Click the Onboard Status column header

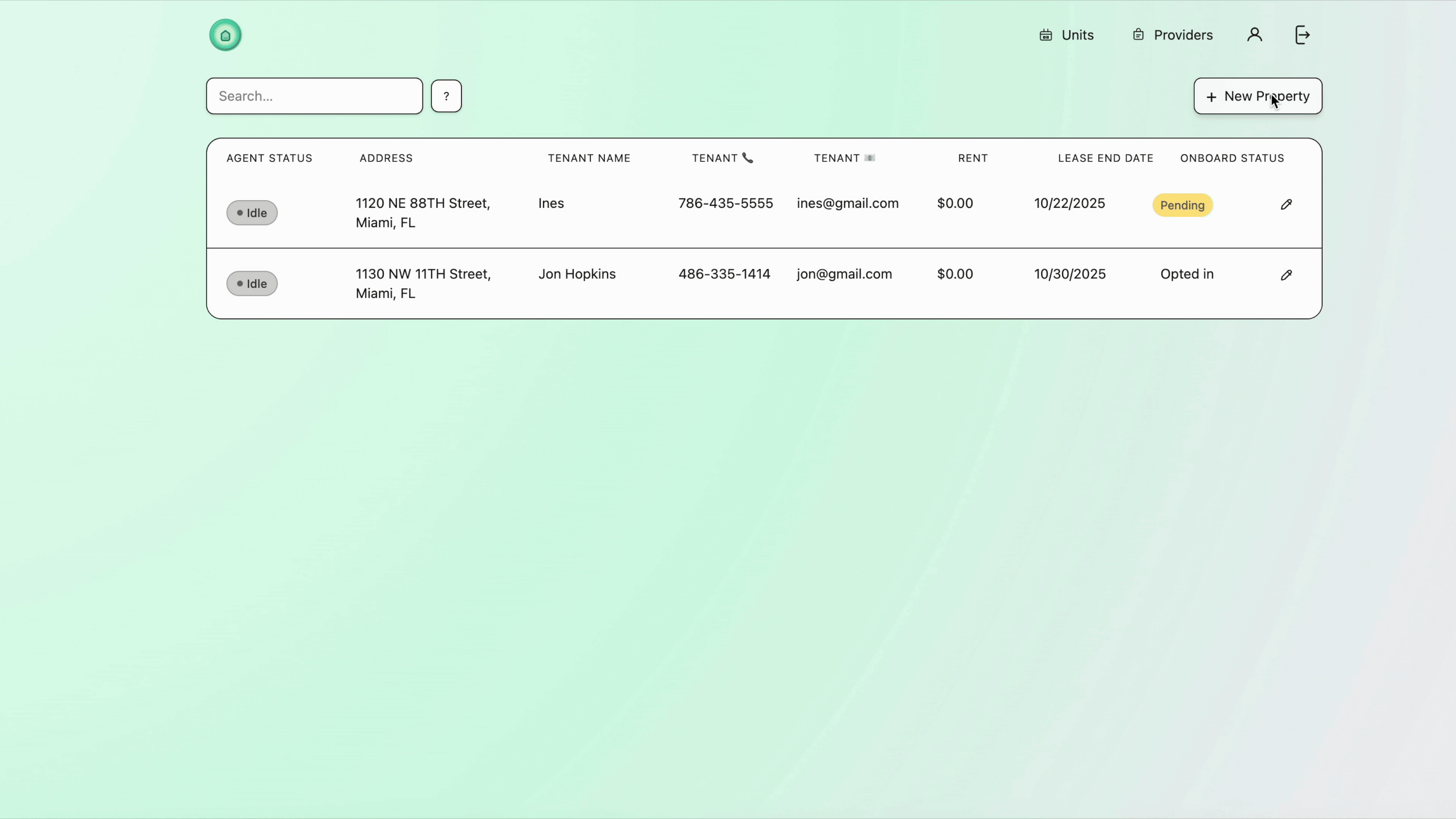coord(1232,158)
